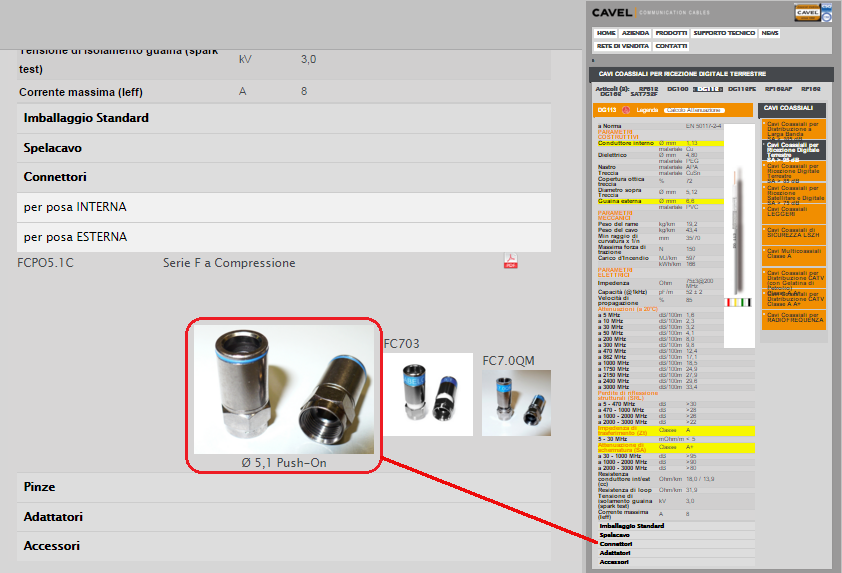842x573 pixels.
Task: Click the highlighted 'Conduttore interno' row
Action: pyautogui.click(x=660, y=143)
